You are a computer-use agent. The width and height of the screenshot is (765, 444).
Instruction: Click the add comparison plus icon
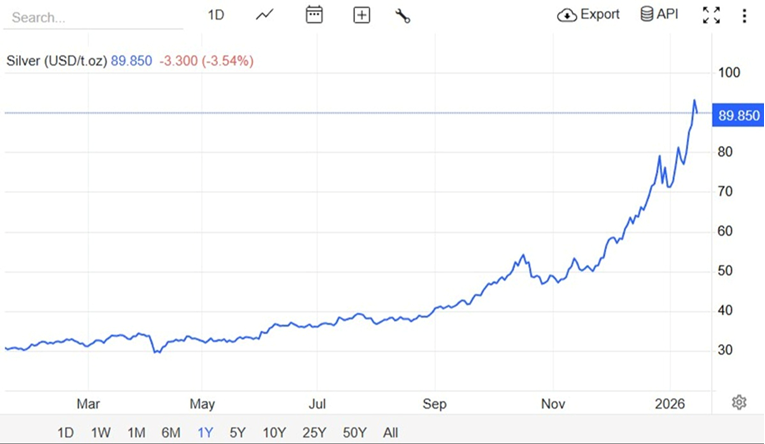[362, 15]
